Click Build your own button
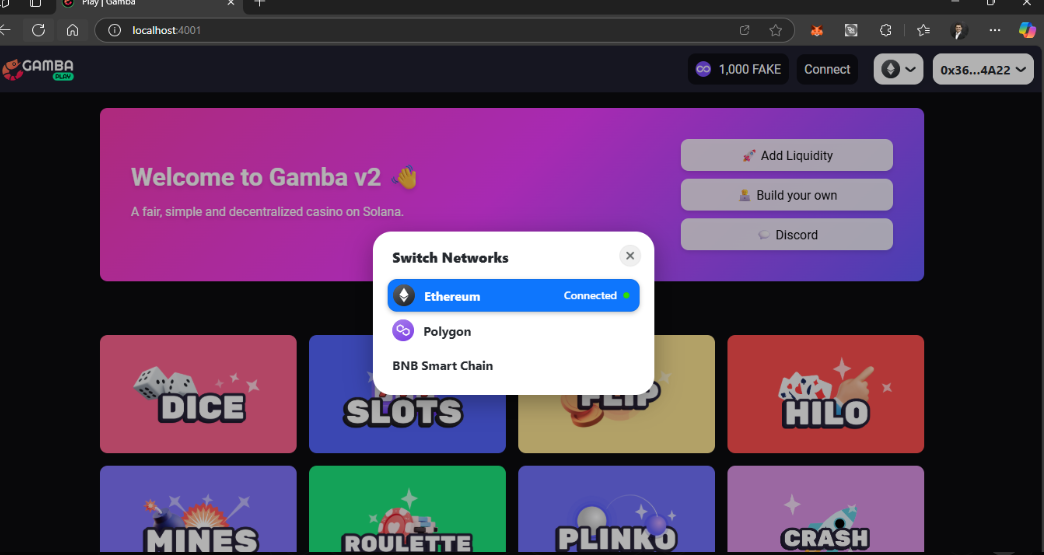Image resolution: width=1044 pixels, height=555 pixels. pyautogui.click(x=786, y=195)
